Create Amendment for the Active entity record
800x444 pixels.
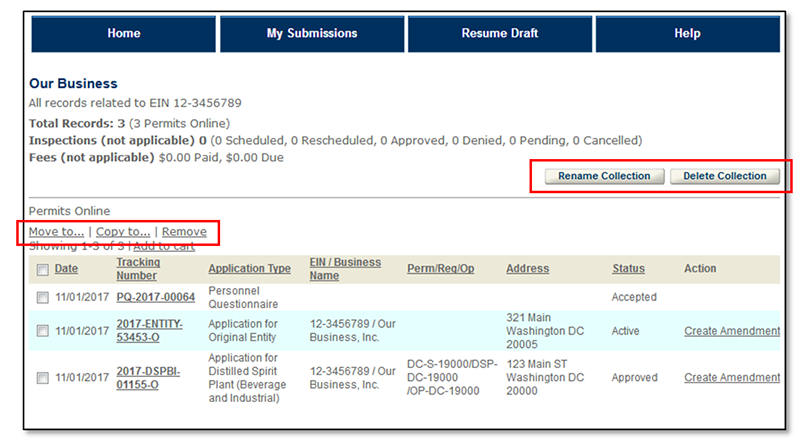[732, 331]
